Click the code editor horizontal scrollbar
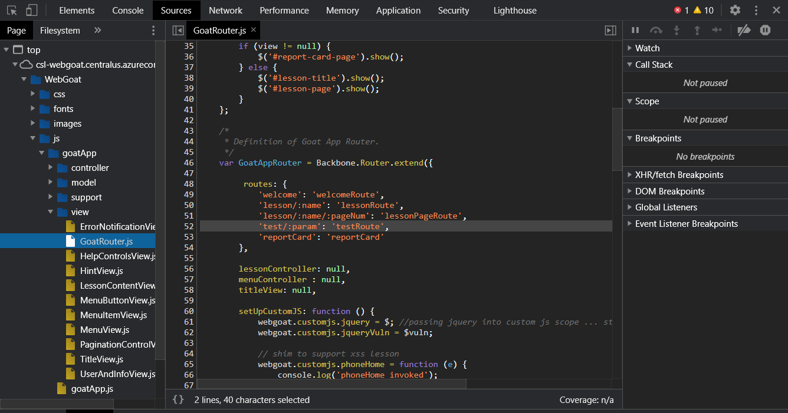 tap(332, 384)
